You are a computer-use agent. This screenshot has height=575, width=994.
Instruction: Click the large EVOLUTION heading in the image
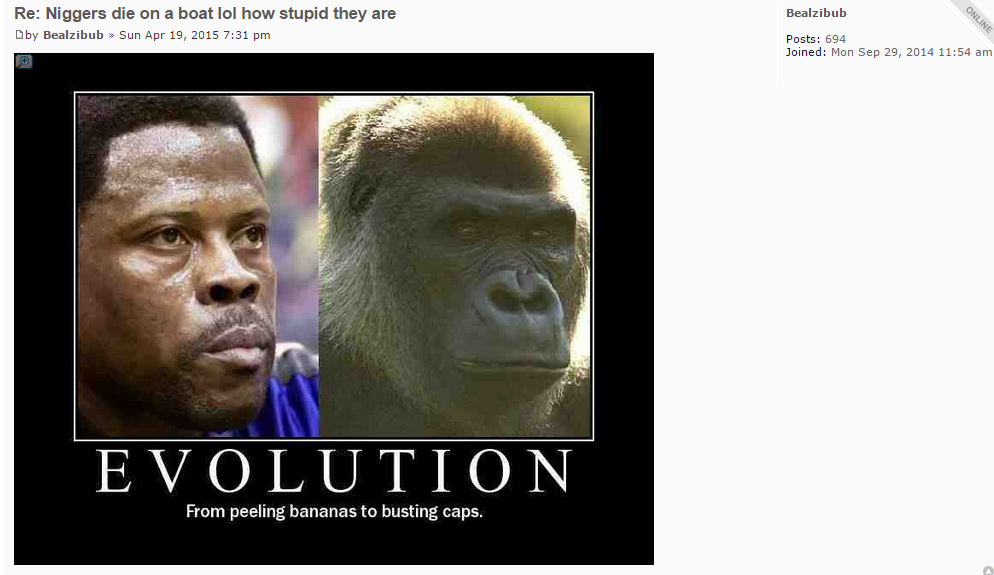pos(334,471)
